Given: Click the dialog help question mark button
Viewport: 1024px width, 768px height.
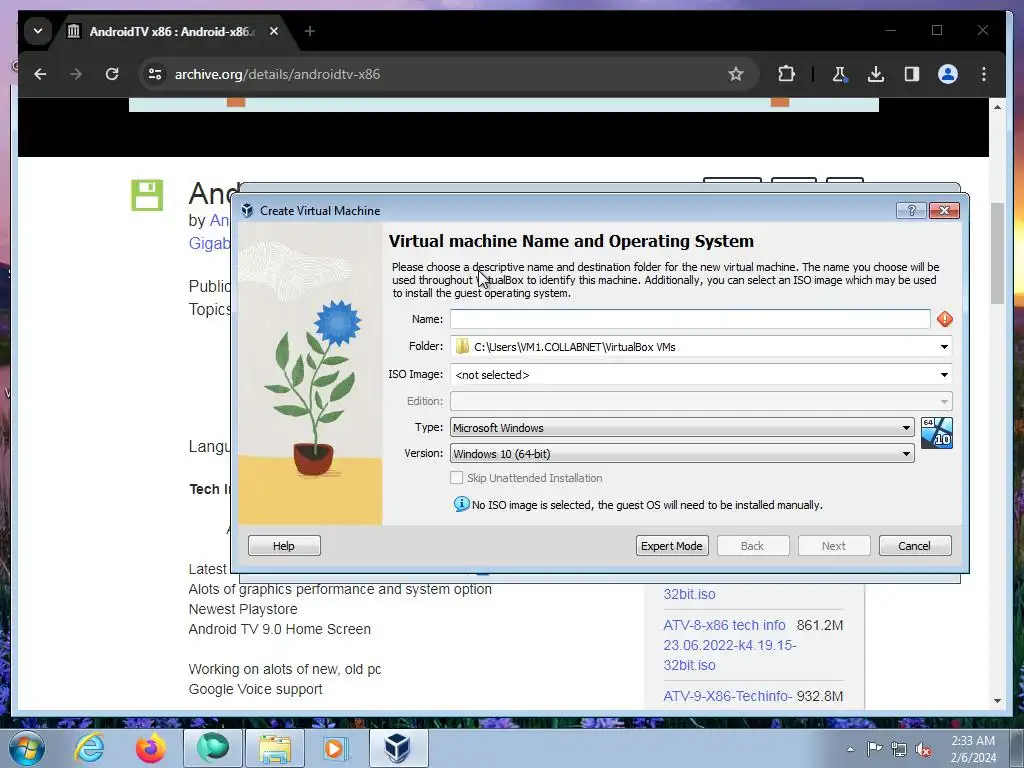Looking at the screenshot, I should tap(912, 210).
